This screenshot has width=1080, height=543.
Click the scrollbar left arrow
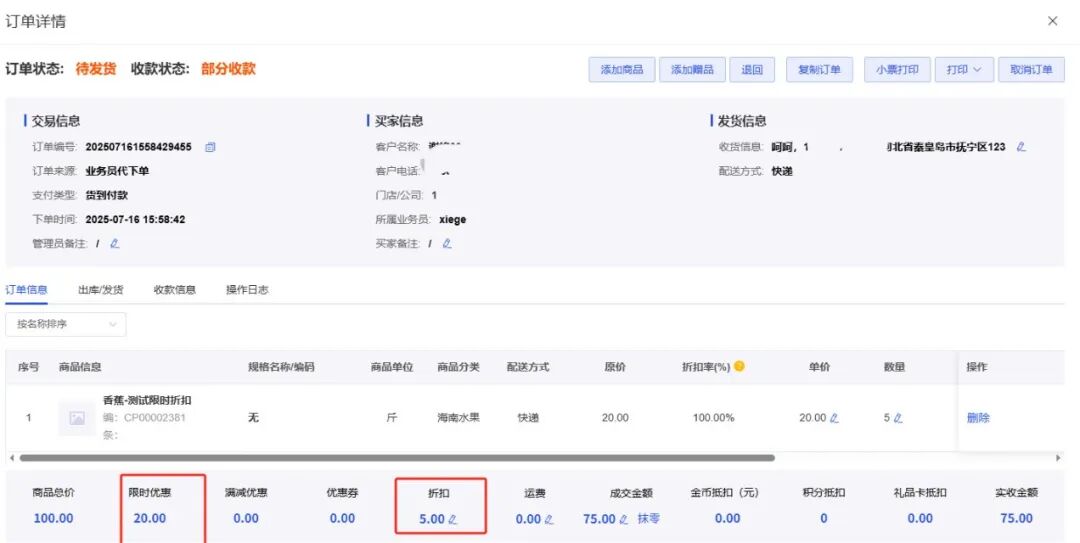11,458
